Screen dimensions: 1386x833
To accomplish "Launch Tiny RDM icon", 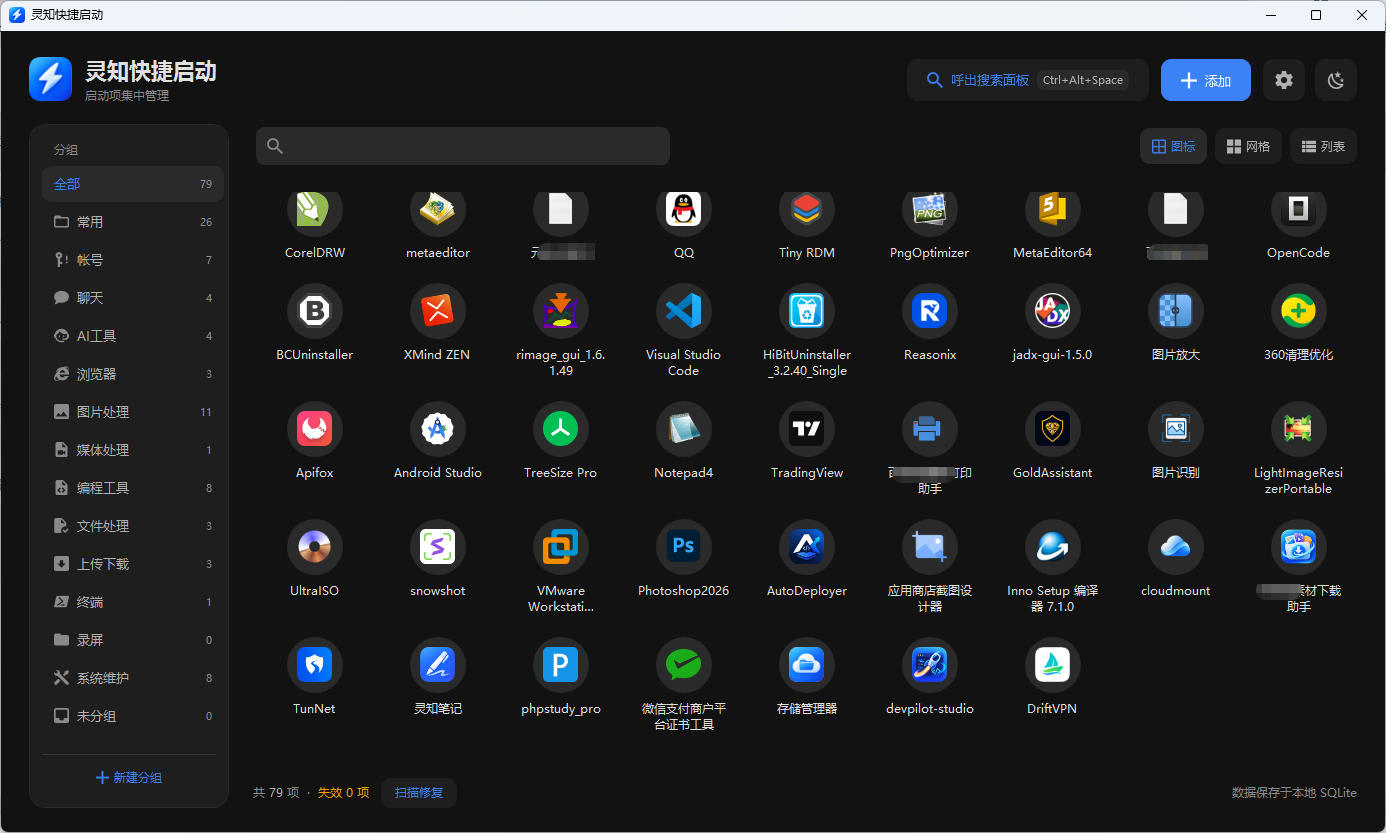I will point(807,209).
